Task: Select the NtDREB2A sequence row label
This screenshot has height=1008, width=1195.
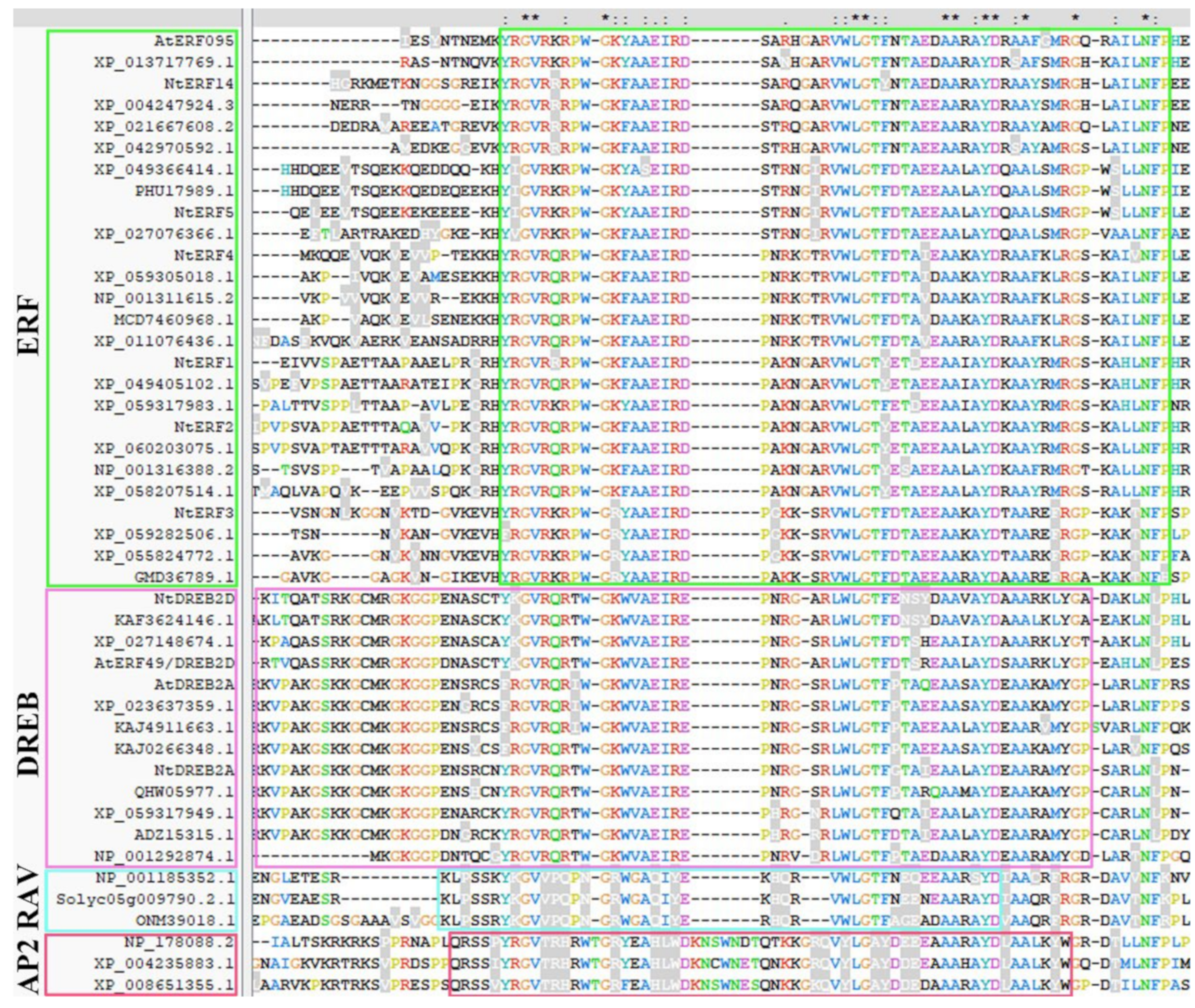Action: pyautogui.click(x=194, y=771)
